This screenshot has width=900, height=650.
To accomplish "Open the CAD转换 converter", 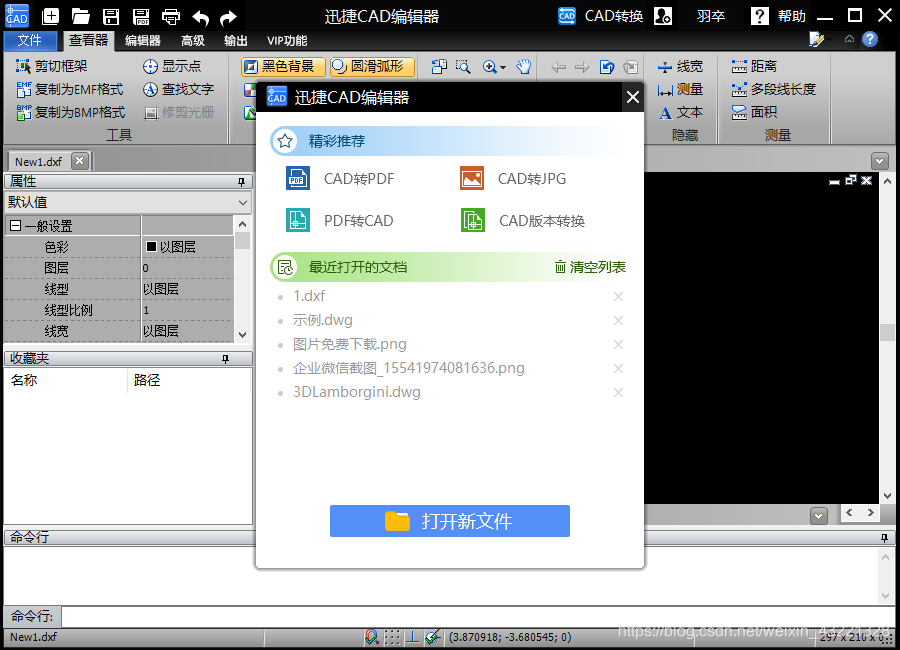I will click(600, 16).
